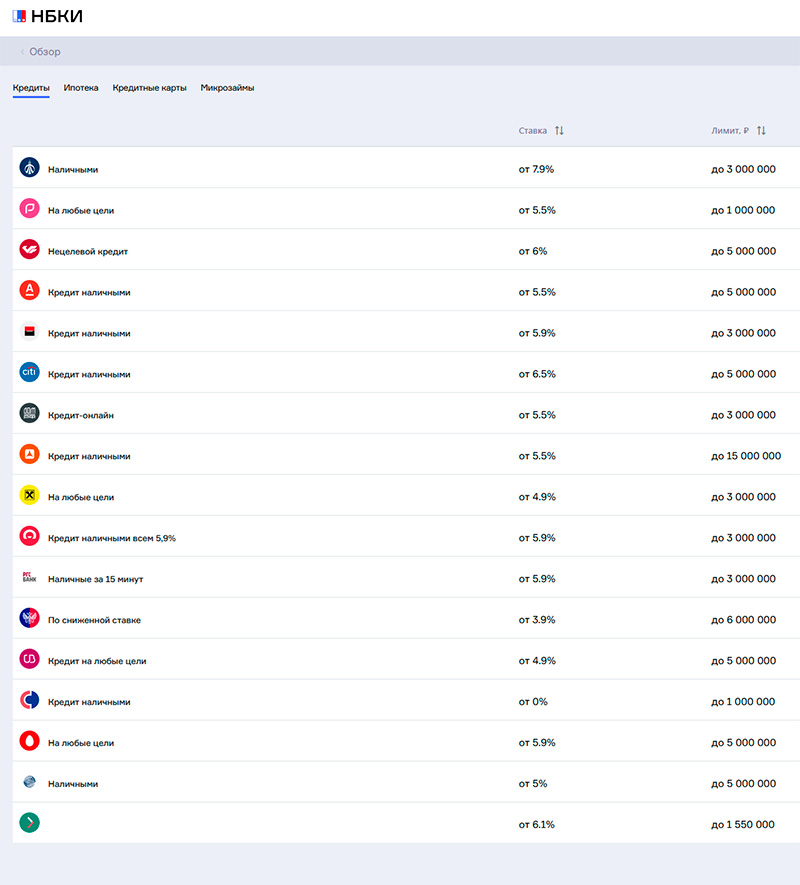Image resolution: width=800 pixels, height=885 pixels.
Task: Choose the Наличные за 15 минут offer
Action: tap(102, 579)
